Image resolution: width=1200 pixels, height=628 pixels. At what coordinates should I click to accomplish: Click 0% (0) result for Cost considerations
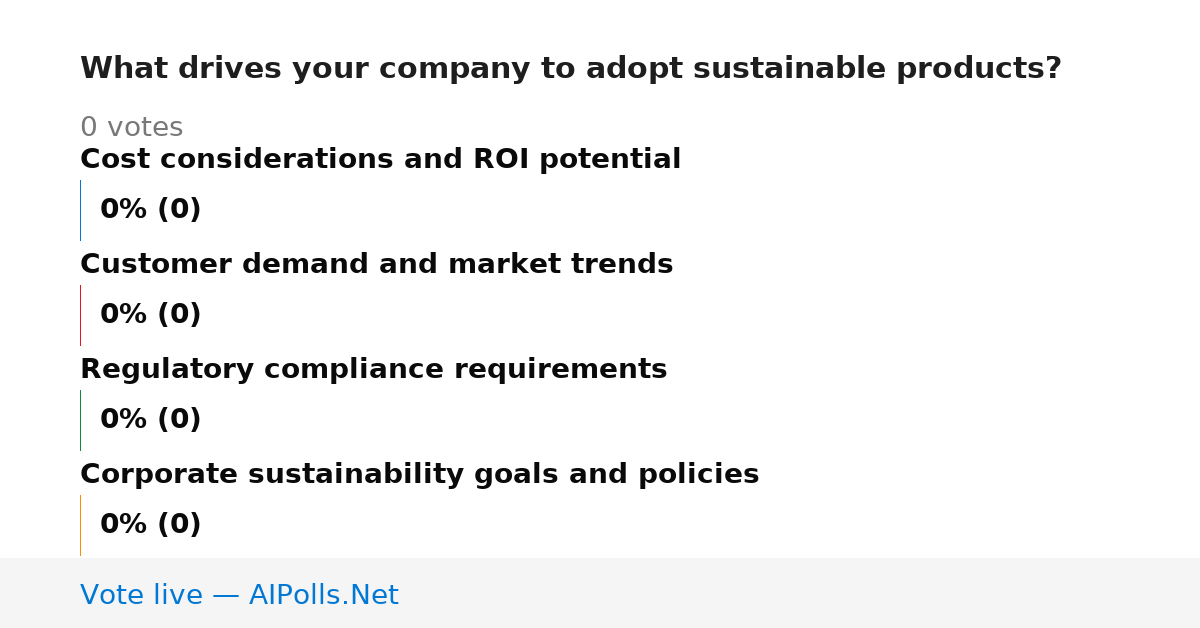[150, 210]
